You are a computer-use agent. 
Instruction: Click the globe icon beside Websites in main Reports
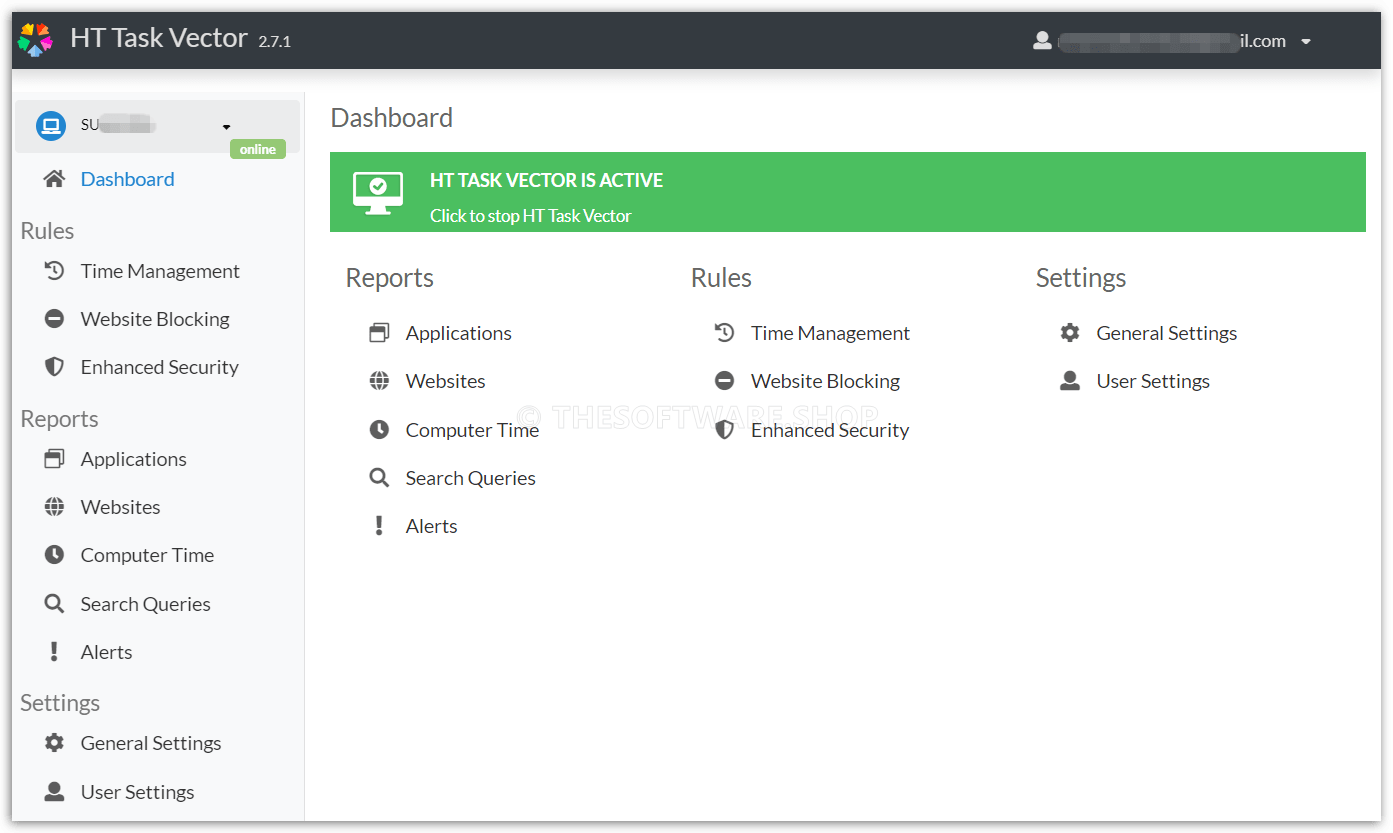tap(379, 381)
